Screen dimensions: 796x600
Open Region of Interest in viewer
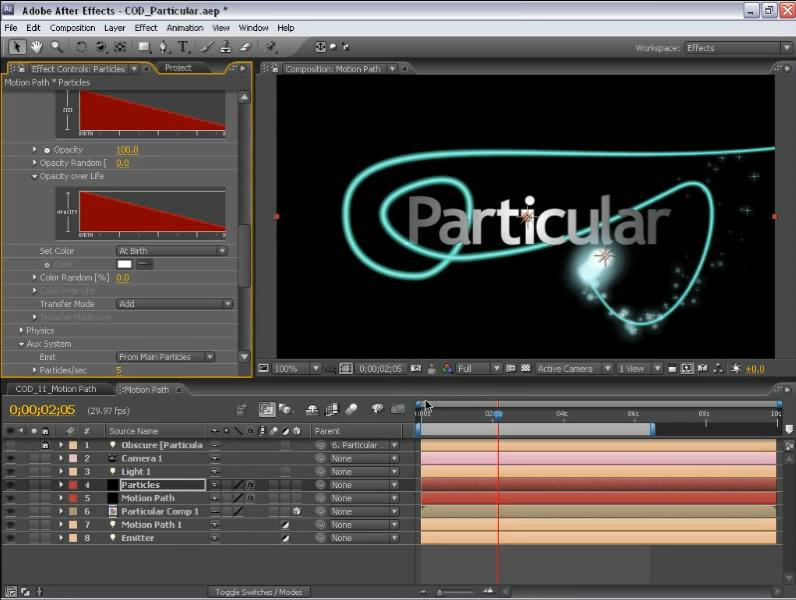[x=510, y=369]
